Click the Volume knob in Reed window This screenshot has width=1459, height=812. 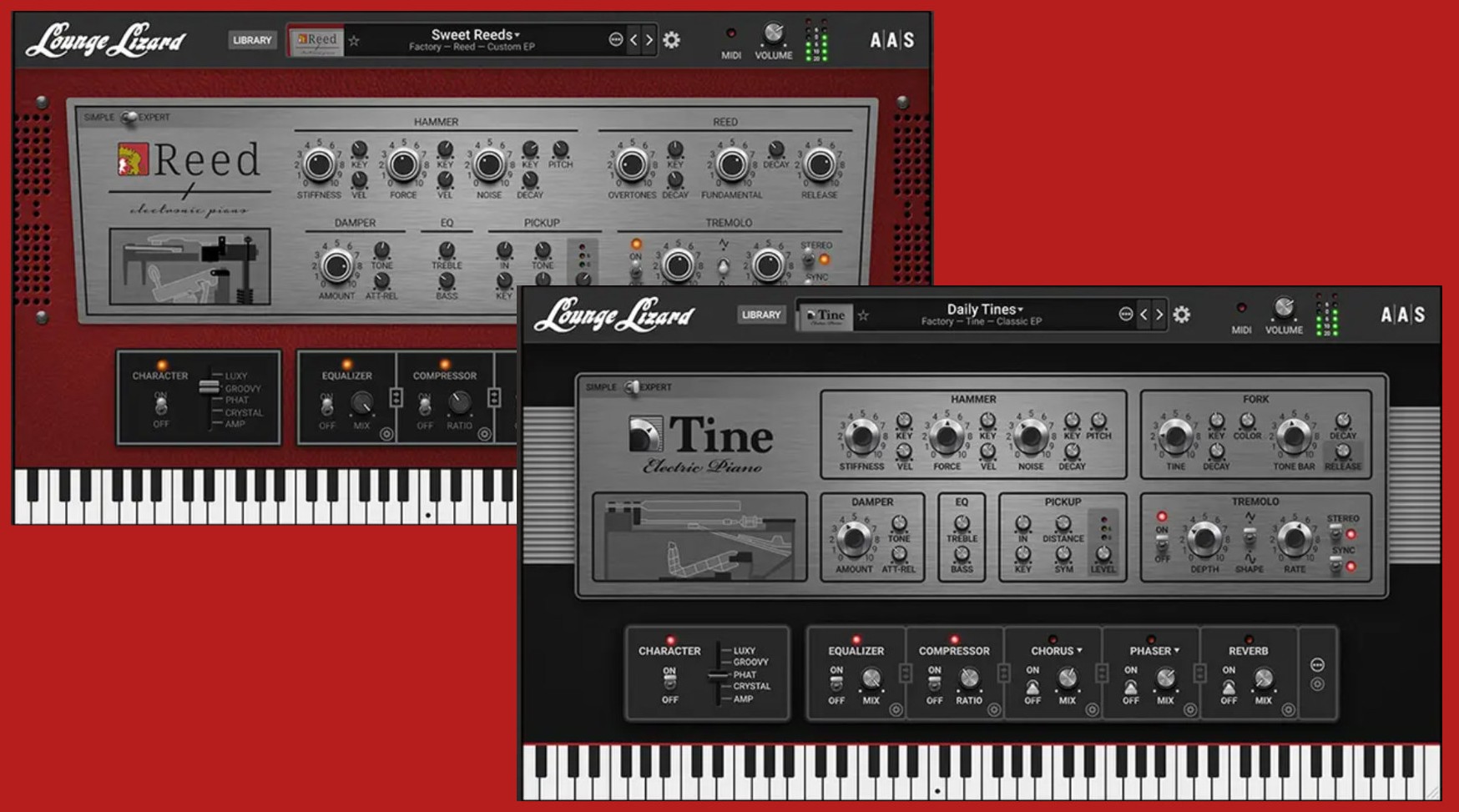click(774, 33)
